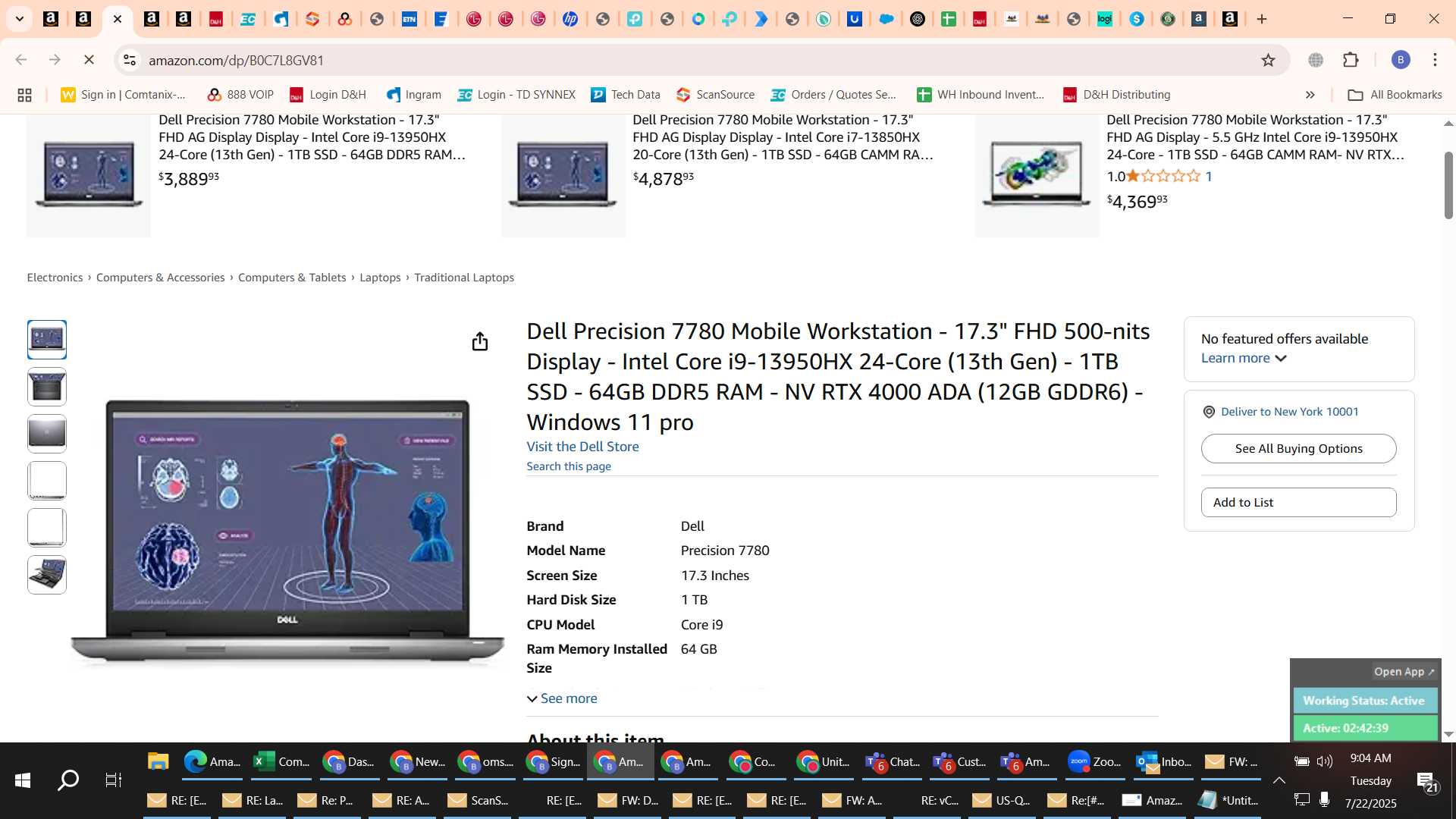1456x819 pixels.
Task: Select the last product thumbnail at angle
Action: tap(47, 575)
